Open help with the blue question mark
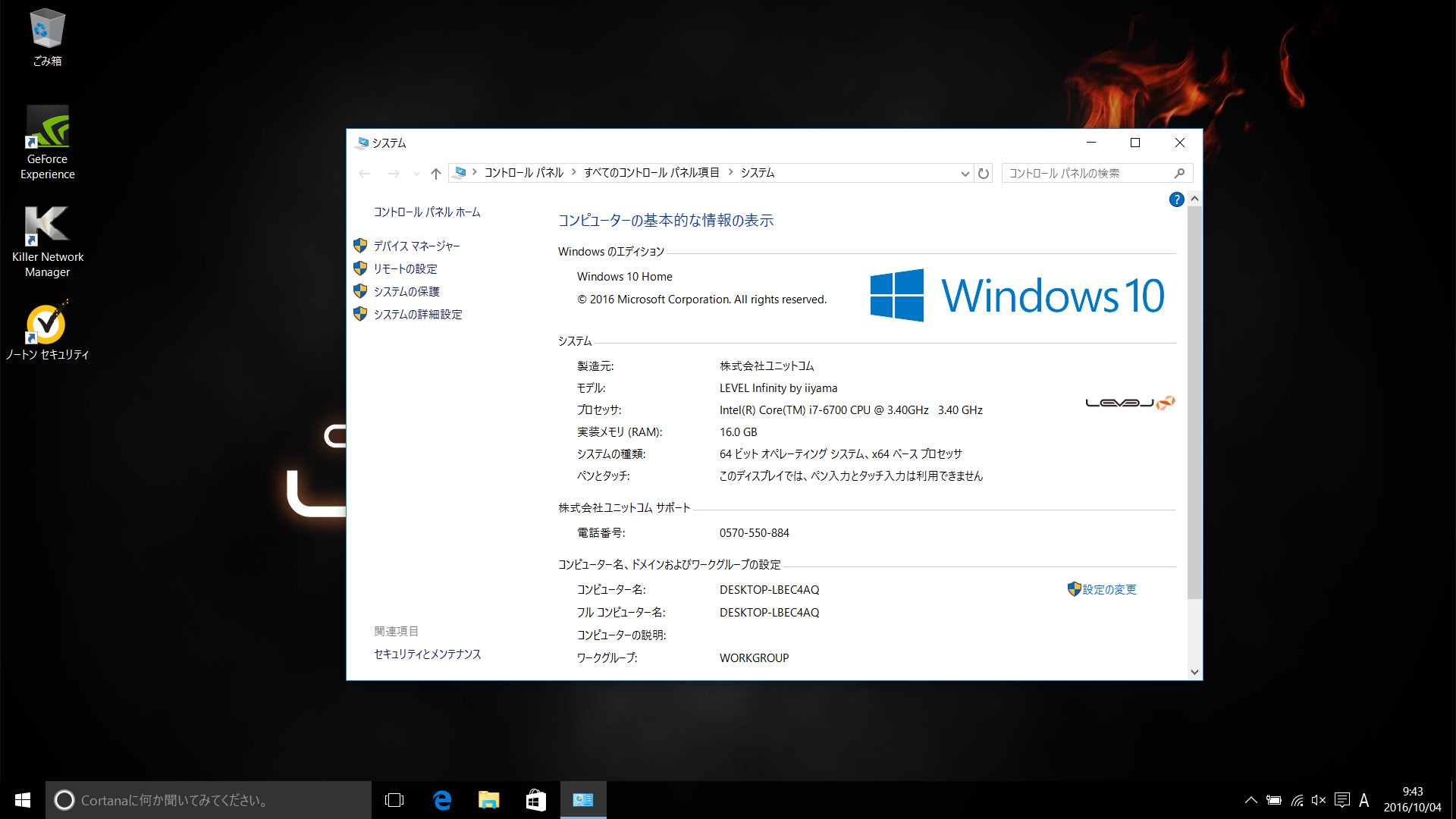1456x819 pixels. (1176, 199)
